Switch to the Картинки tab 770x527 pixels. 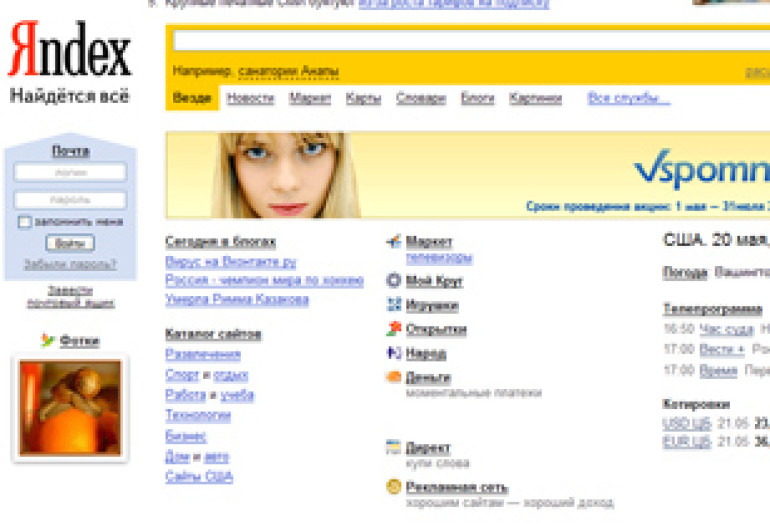click(x=535, y=99)
